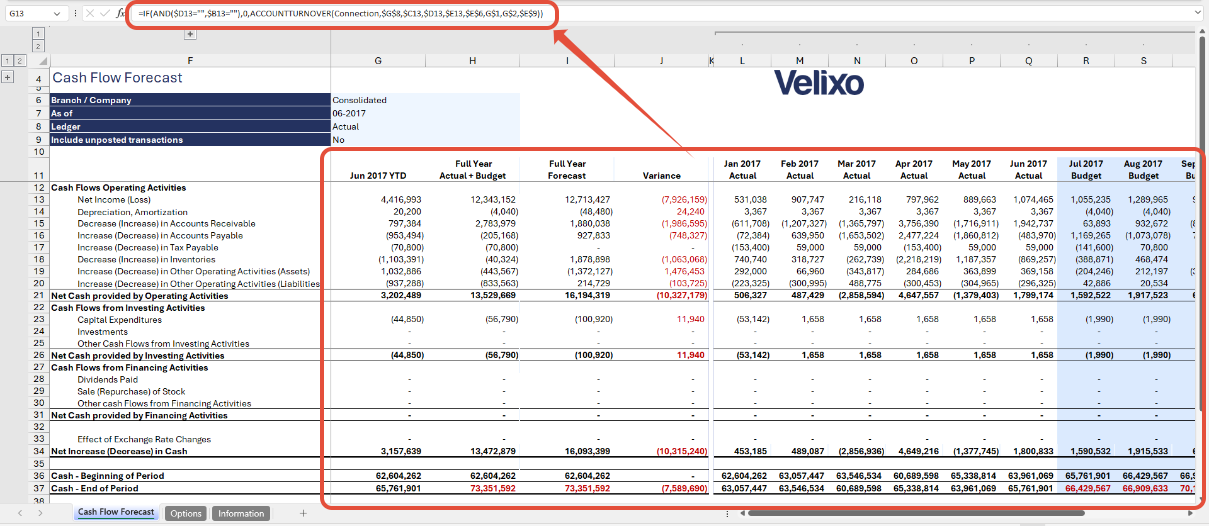Show row outline level 2
Viewport: 1209px width, 526px height.
click(x=19, y=61)
